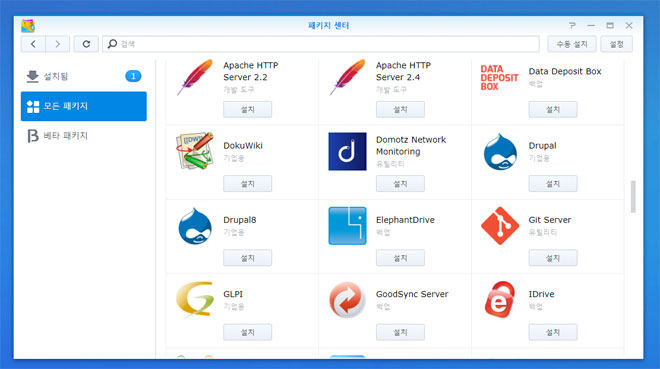660x369 pixels.
Task: Click the Drupal8 droplet icon
Action: click(x=194, y=226)
